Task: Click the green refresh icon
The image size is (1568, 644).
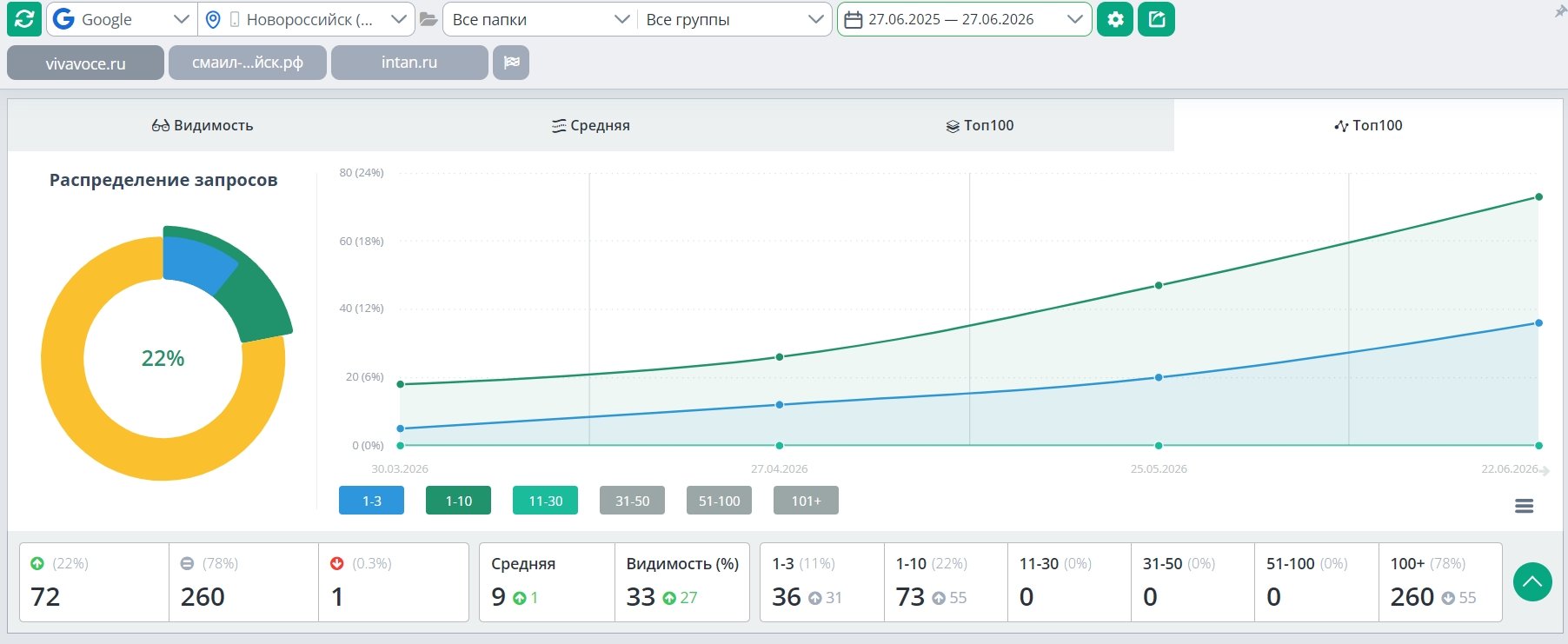Action: coord(24,19)
